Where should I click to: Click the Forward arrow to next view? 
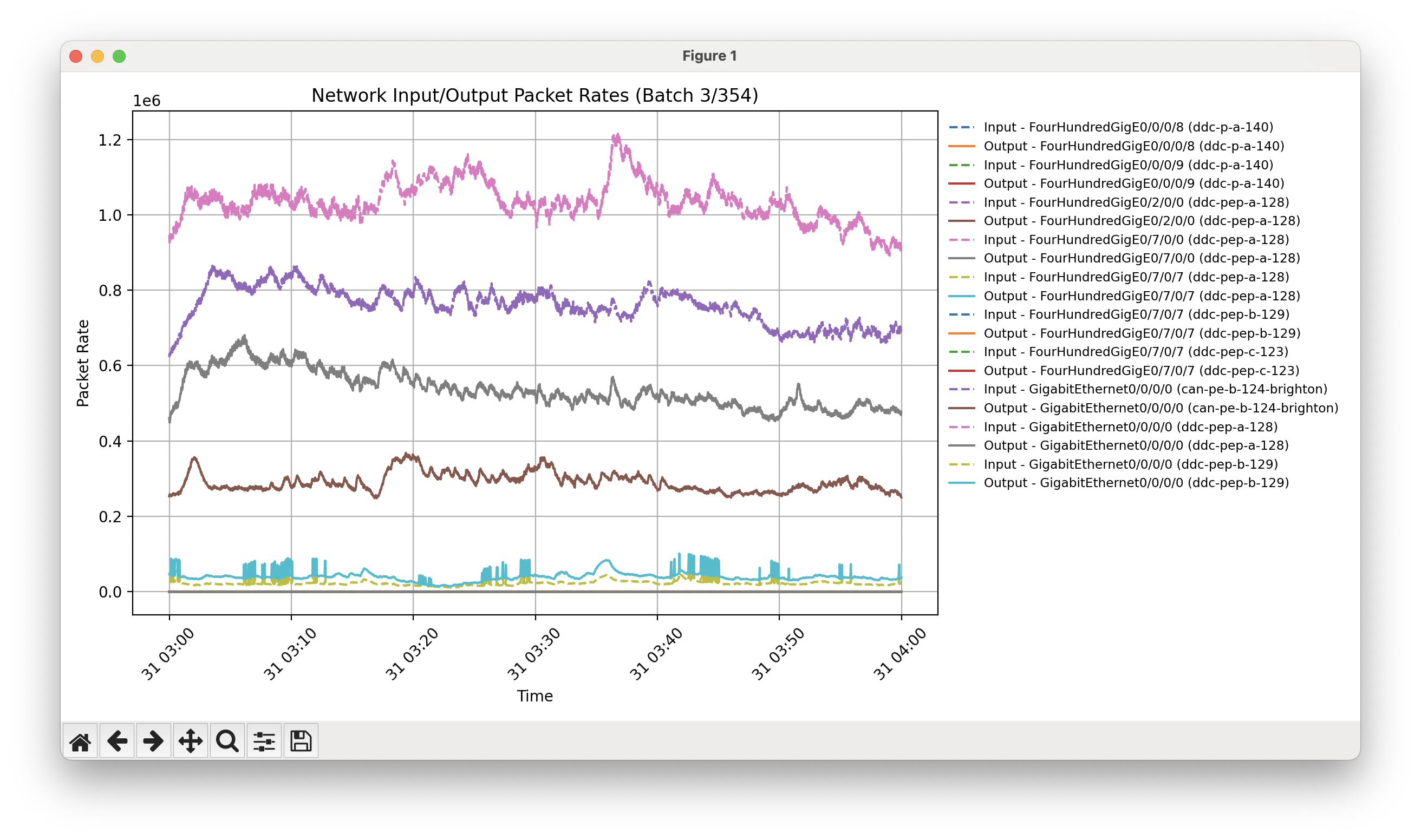(153, 740)
